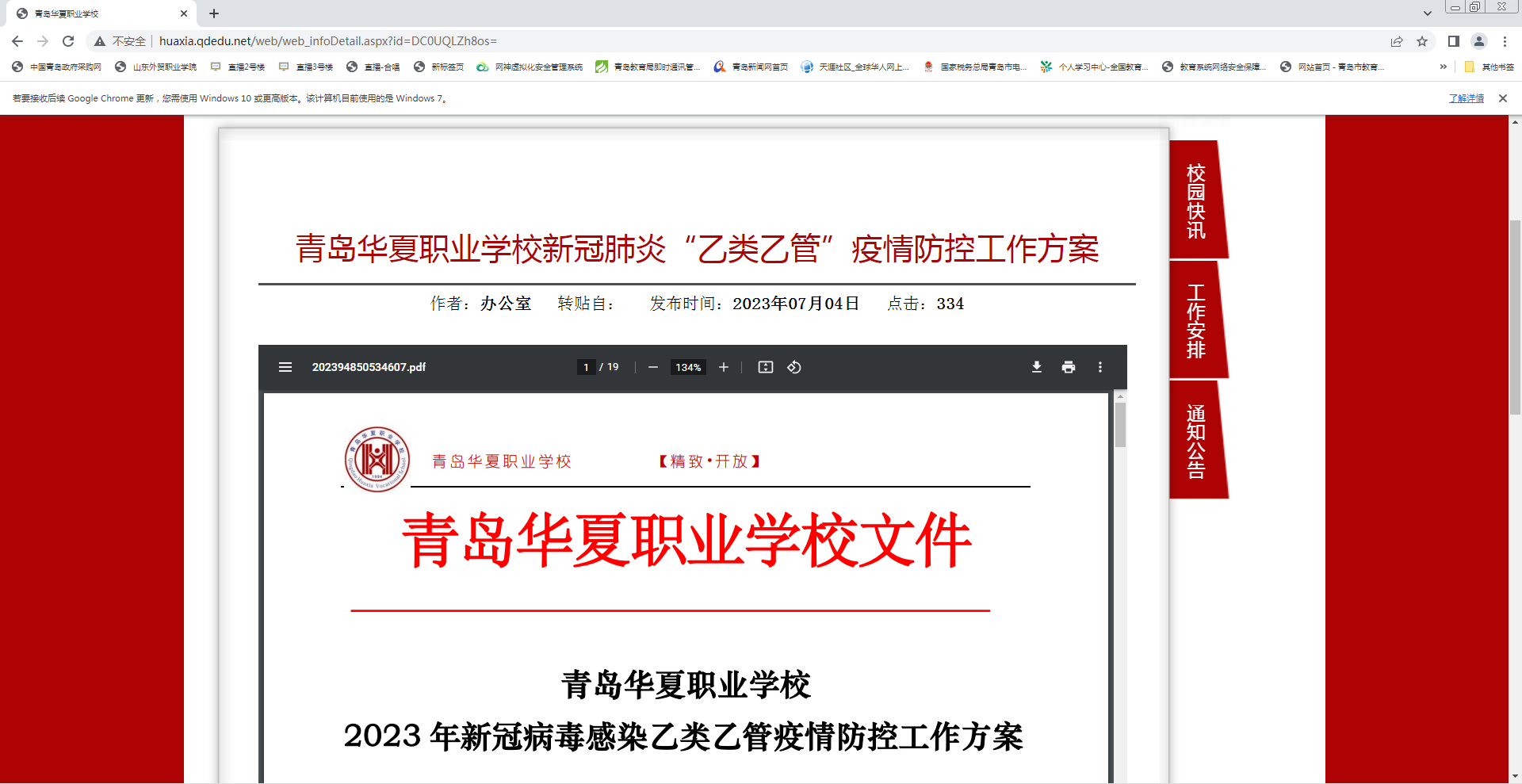Fit PDF to page
The image size is (1522, 784).
765,367
